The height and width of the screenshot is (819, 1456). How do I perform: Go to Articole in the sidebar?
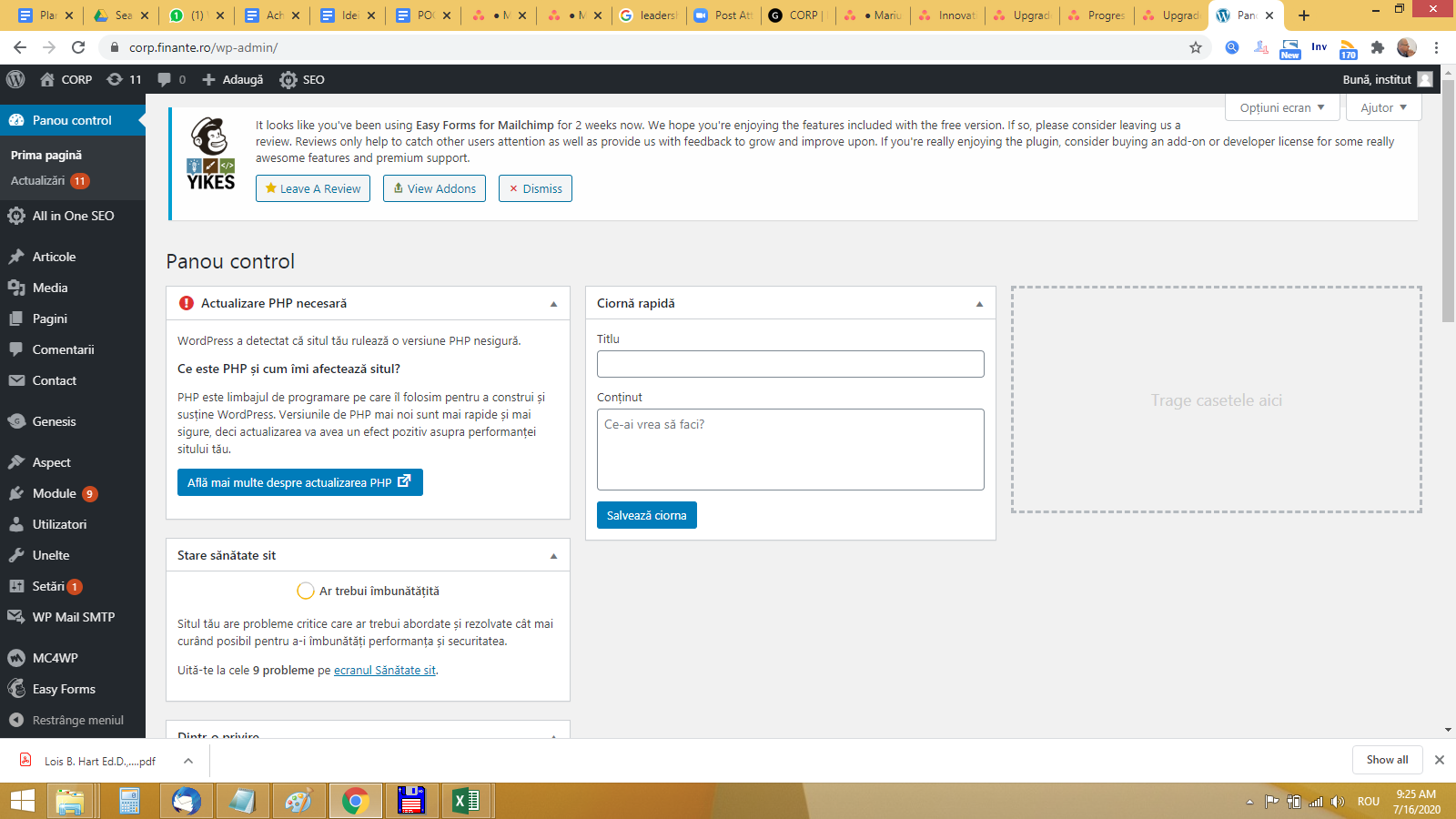click(x=55, y=257)
